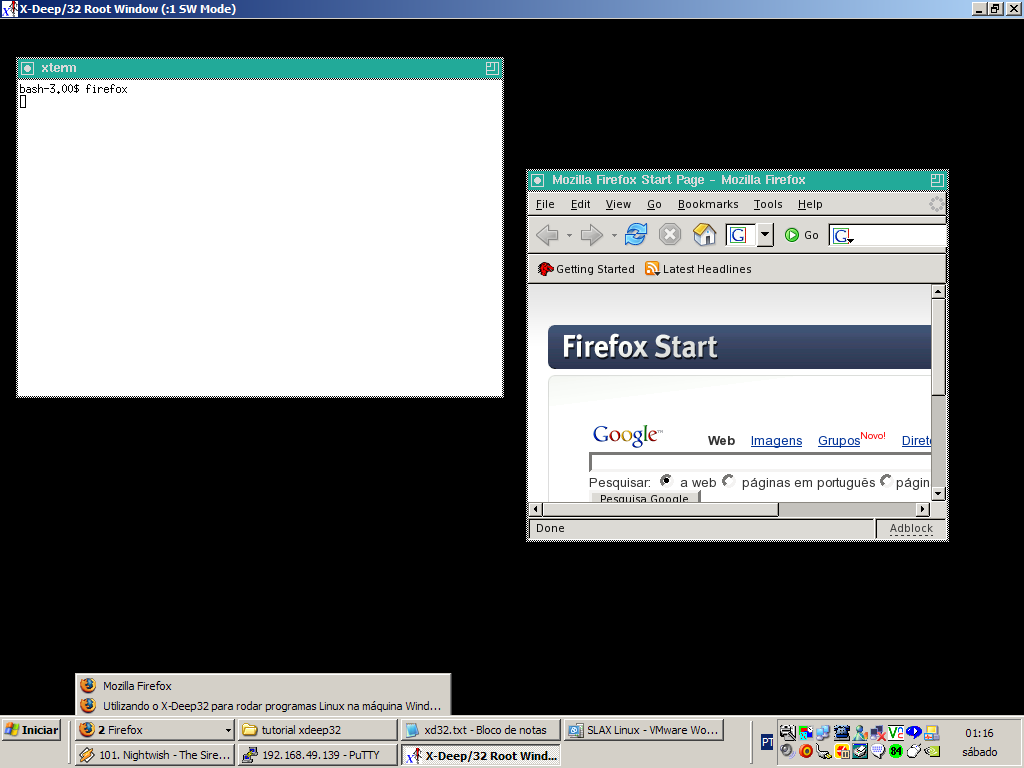1024x768 pixels.
Task: Go to the Firefox Home page
Action: tap(704, 234)
